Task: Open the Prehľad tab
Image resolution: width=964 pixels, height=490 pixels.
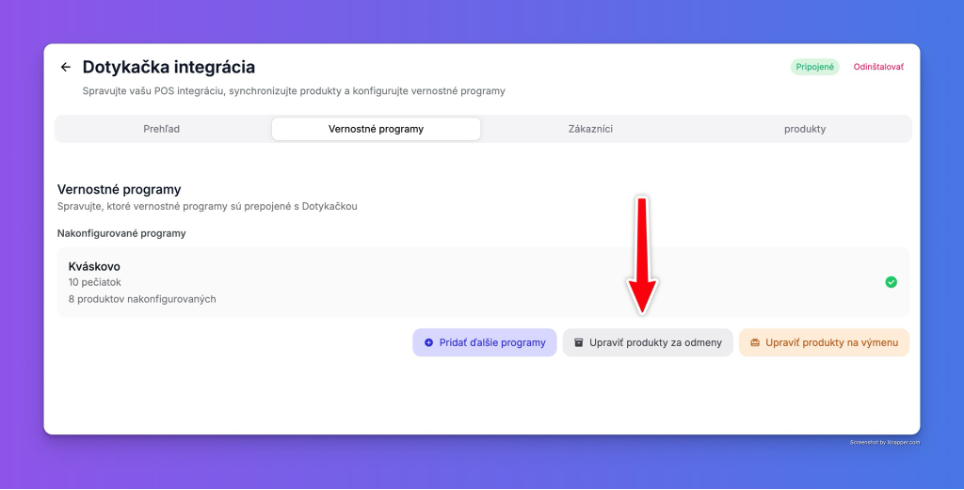Action: tap(162, 129)
